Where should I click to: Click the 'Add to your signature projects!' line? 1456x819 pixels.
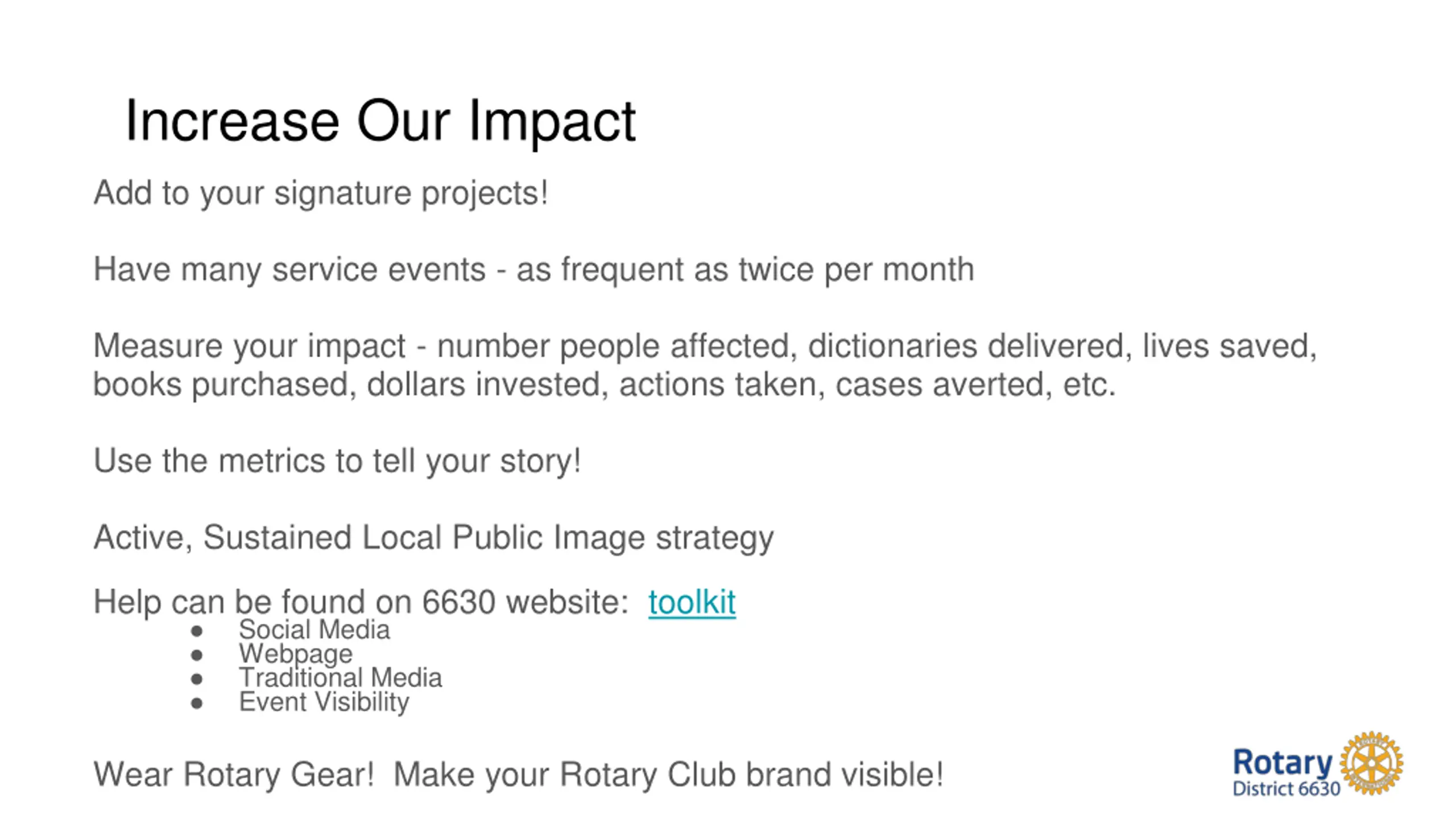pos(321,193)
